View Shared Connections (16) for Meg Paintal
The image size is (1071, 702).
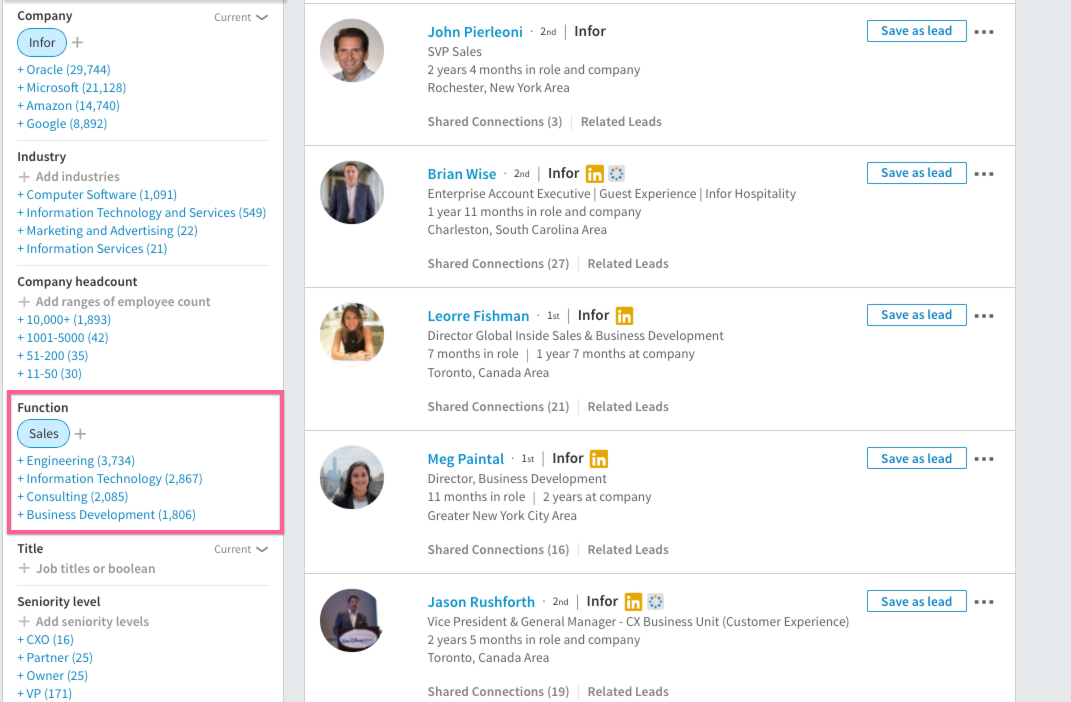tap(498, 550)
